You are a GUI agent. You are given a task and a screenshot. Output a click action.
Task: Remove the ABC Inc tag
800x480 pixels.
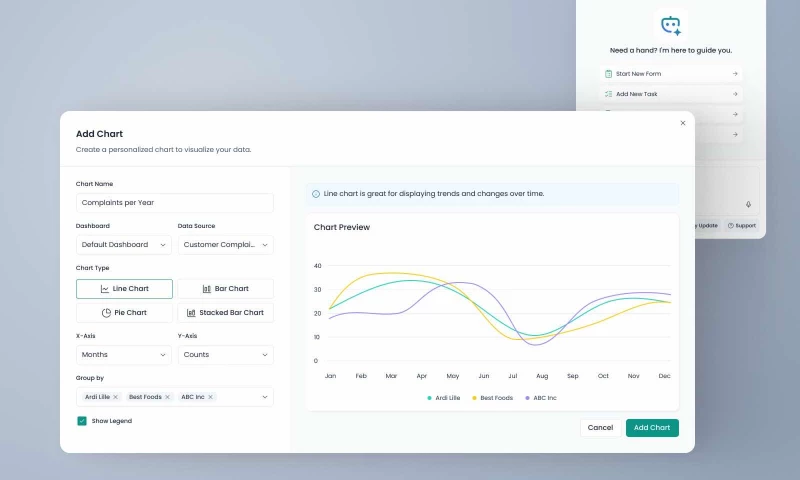coord(210,397)
